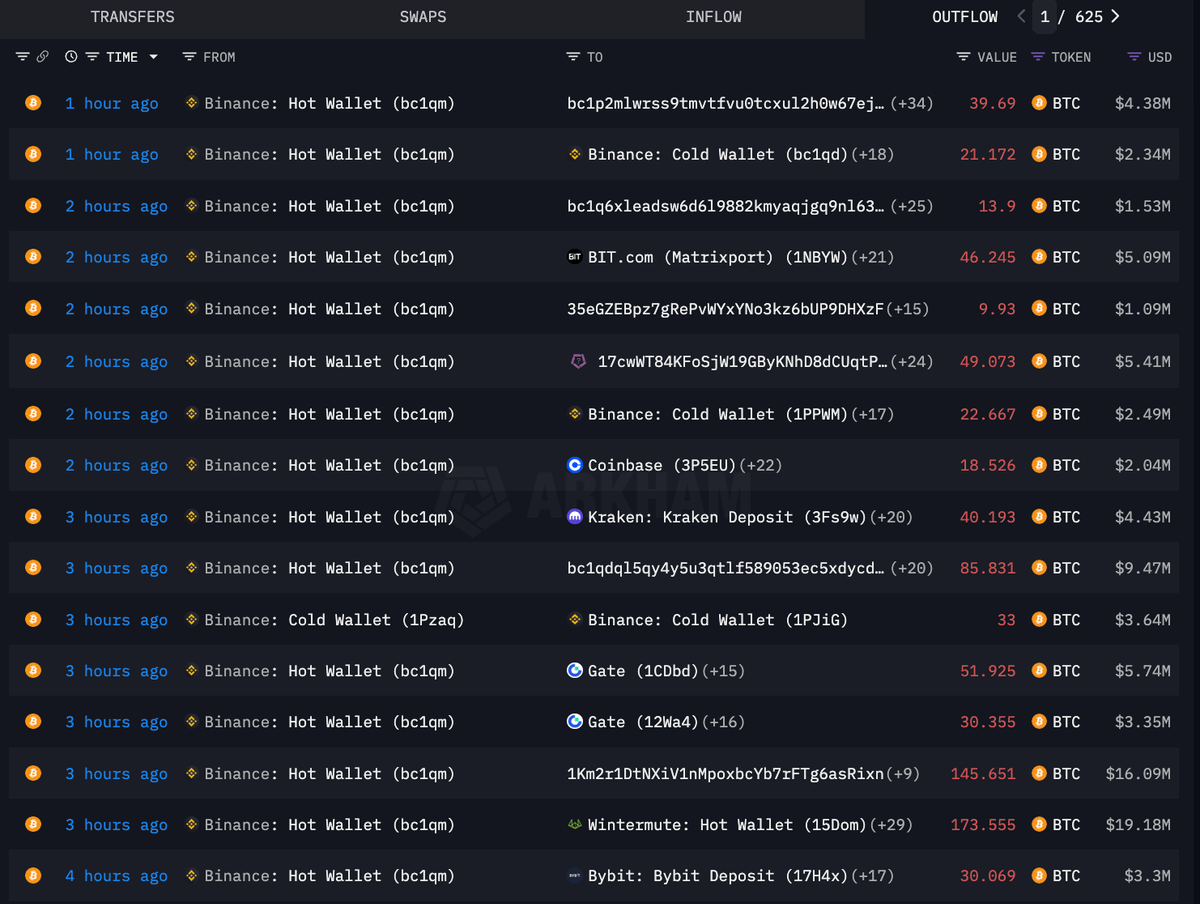Click Gate logo on 12Wa4 row
Image resolution: width=1200 pixels, height=904 pixels.
coord(575,721)
